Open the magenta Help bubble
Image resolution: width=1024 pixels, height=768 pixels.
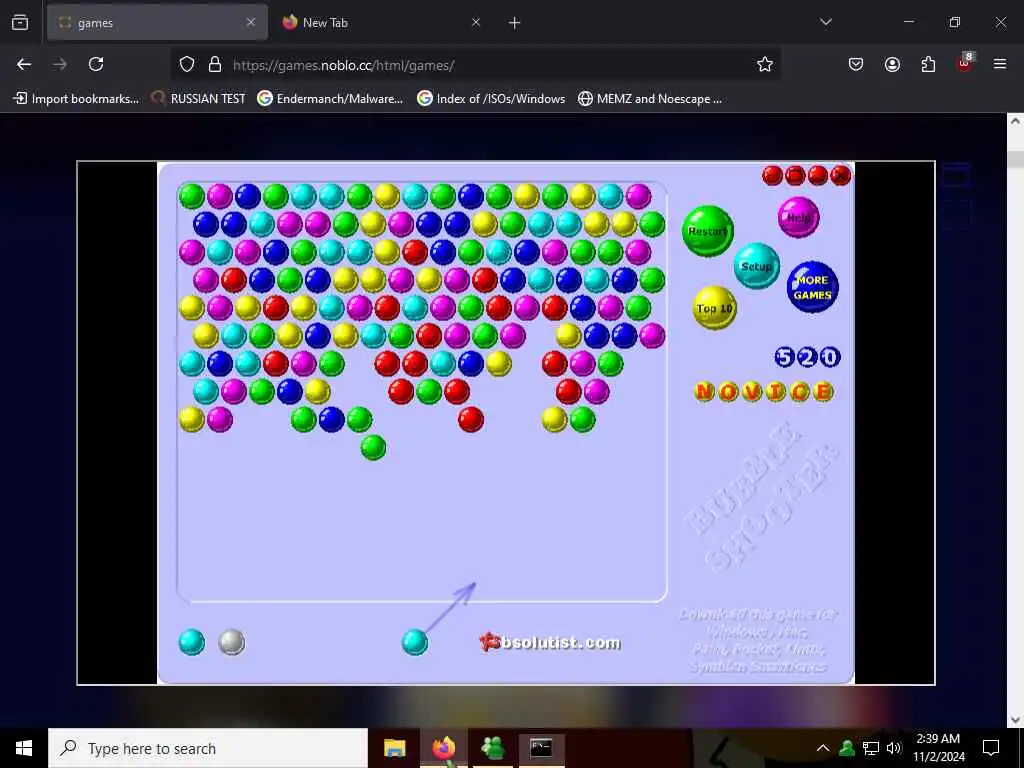pyautogui.click(x=798, y=217)
